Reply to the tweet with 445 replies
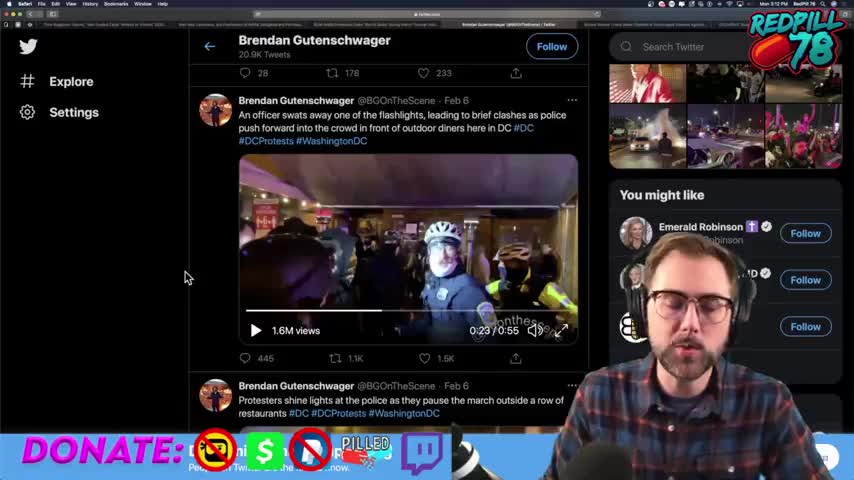 coord(245,358)
